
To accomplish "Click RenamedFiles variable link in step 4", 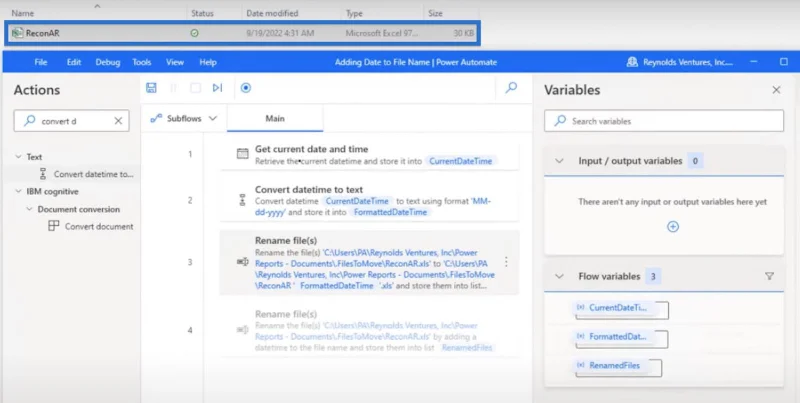I will coord(467,347).
